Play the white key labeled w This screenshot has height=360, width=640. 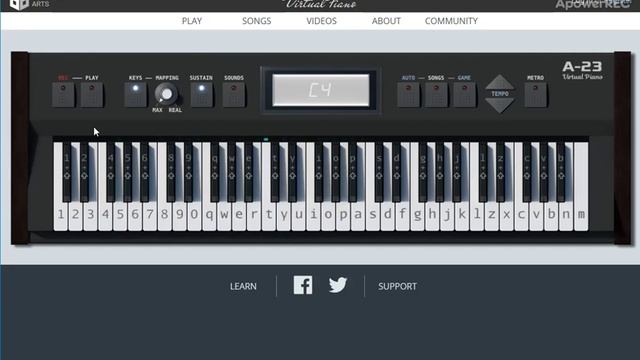pos(224,214)
